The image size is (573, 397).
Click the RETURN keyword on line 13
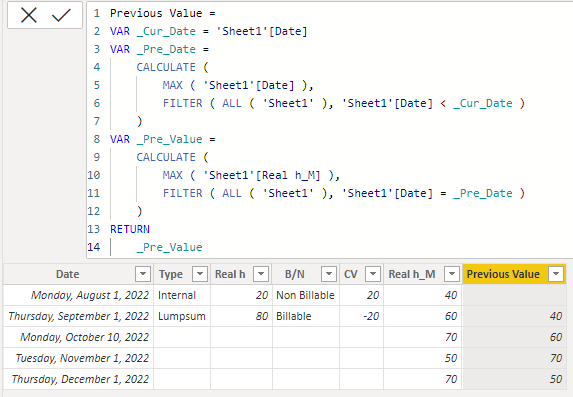pyautogui.click(x=130, y=229)
